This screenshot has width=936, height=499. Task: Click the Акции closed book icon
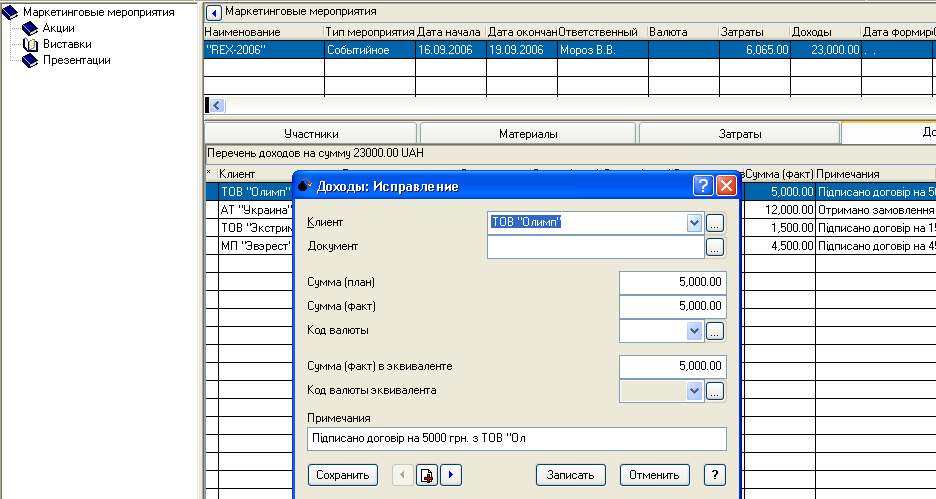[29, 28]
